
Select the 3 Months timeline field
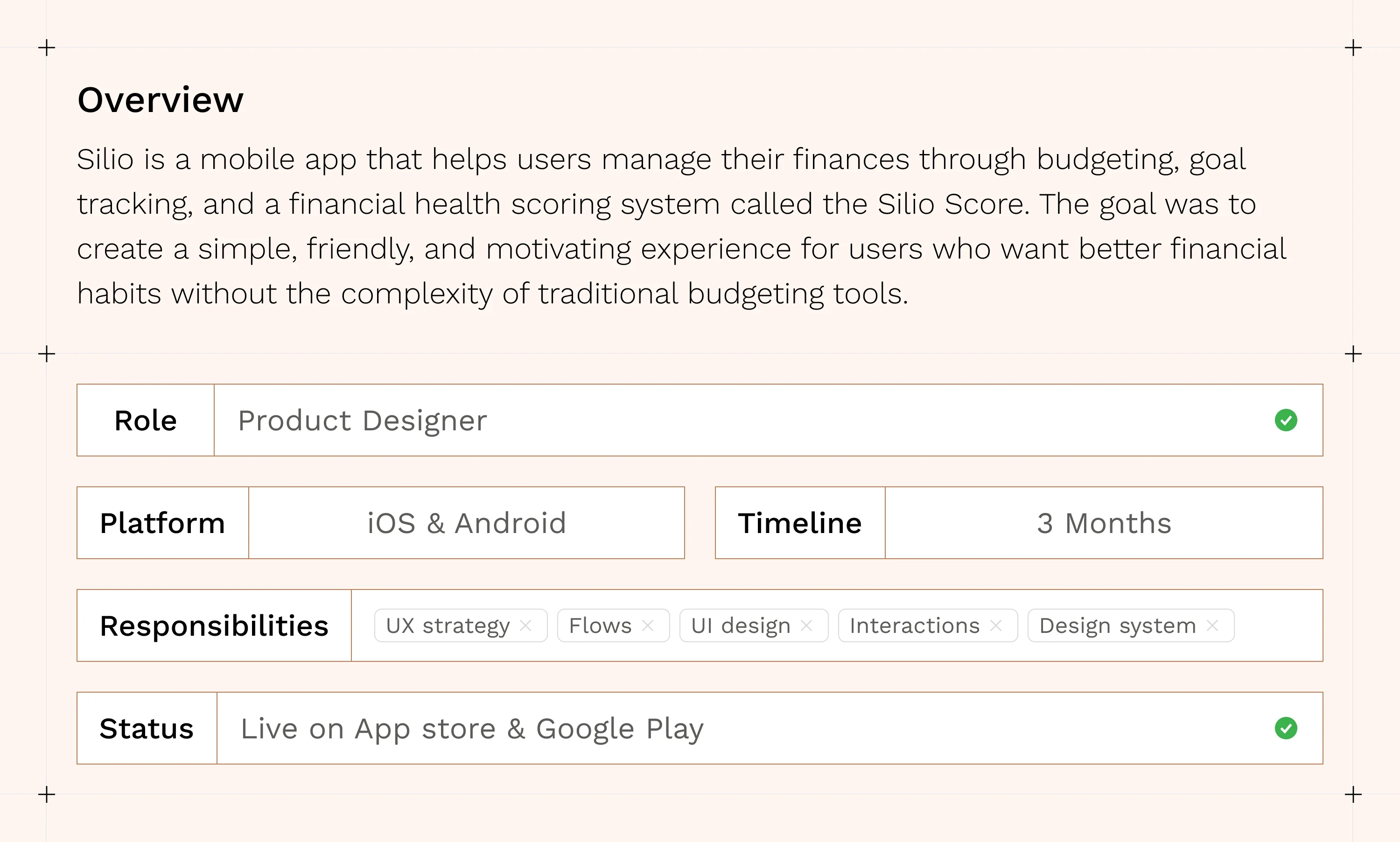1104,523
